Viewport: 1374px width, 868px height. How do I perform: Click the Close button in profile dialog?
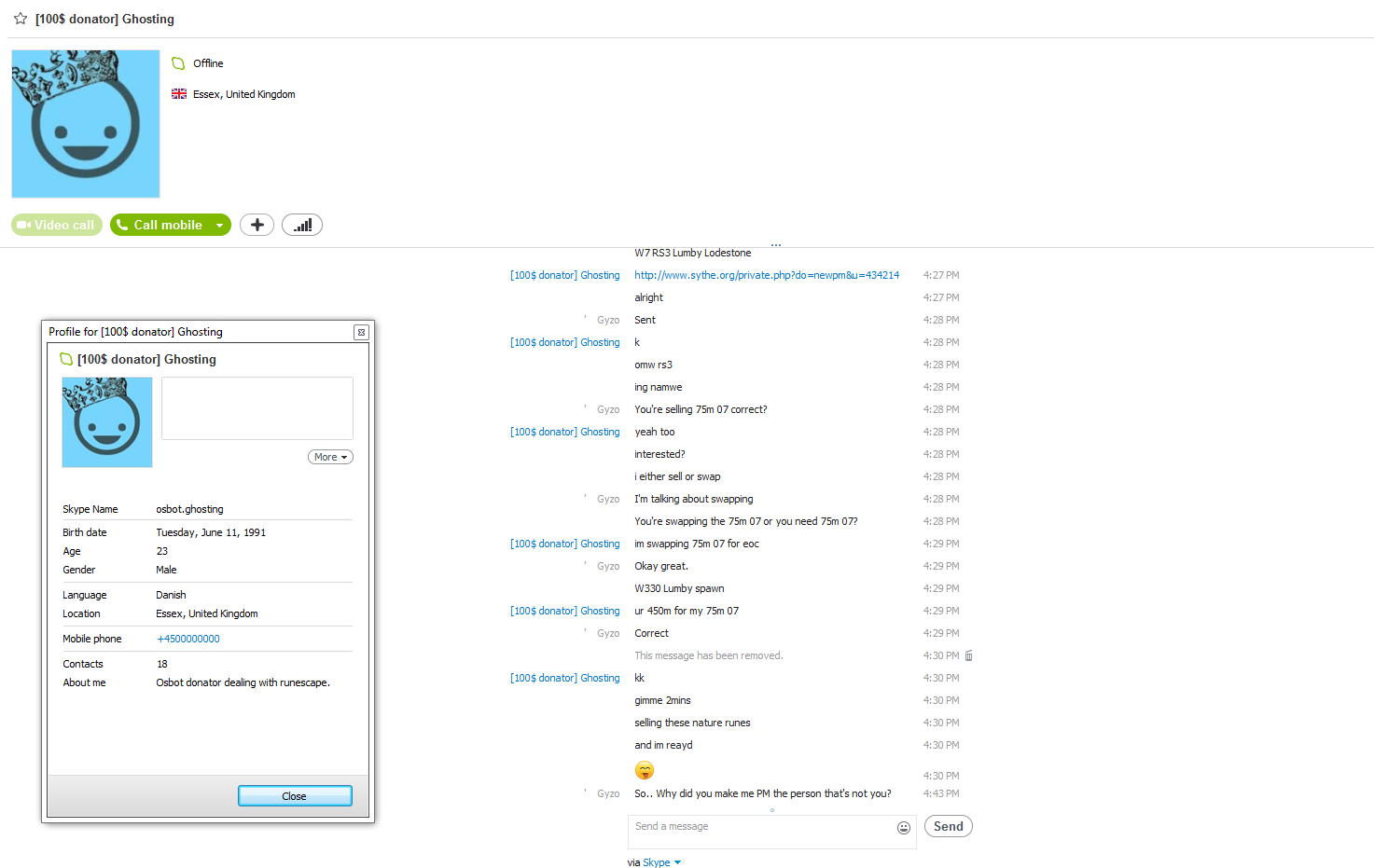coord(295,795)
